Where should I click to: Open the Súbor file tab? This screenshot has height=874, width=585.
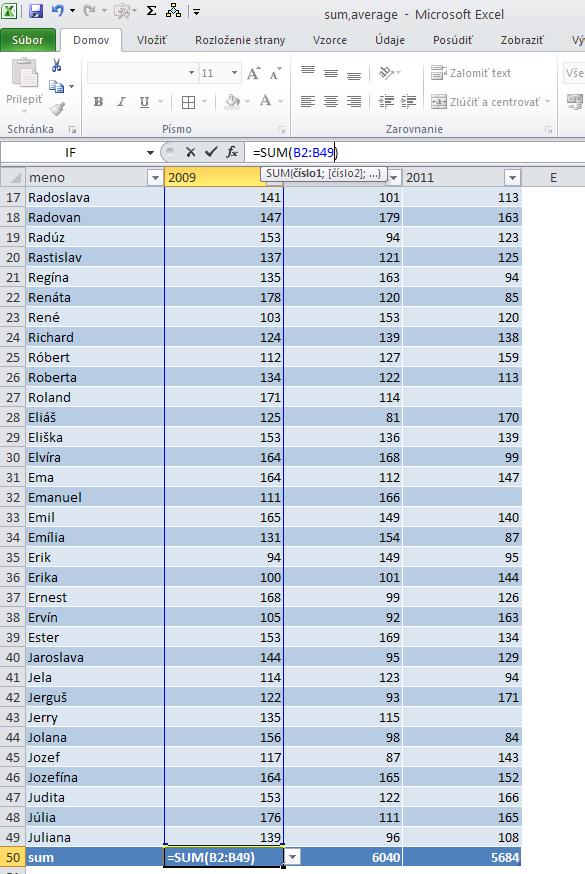[x=28, y=40]
